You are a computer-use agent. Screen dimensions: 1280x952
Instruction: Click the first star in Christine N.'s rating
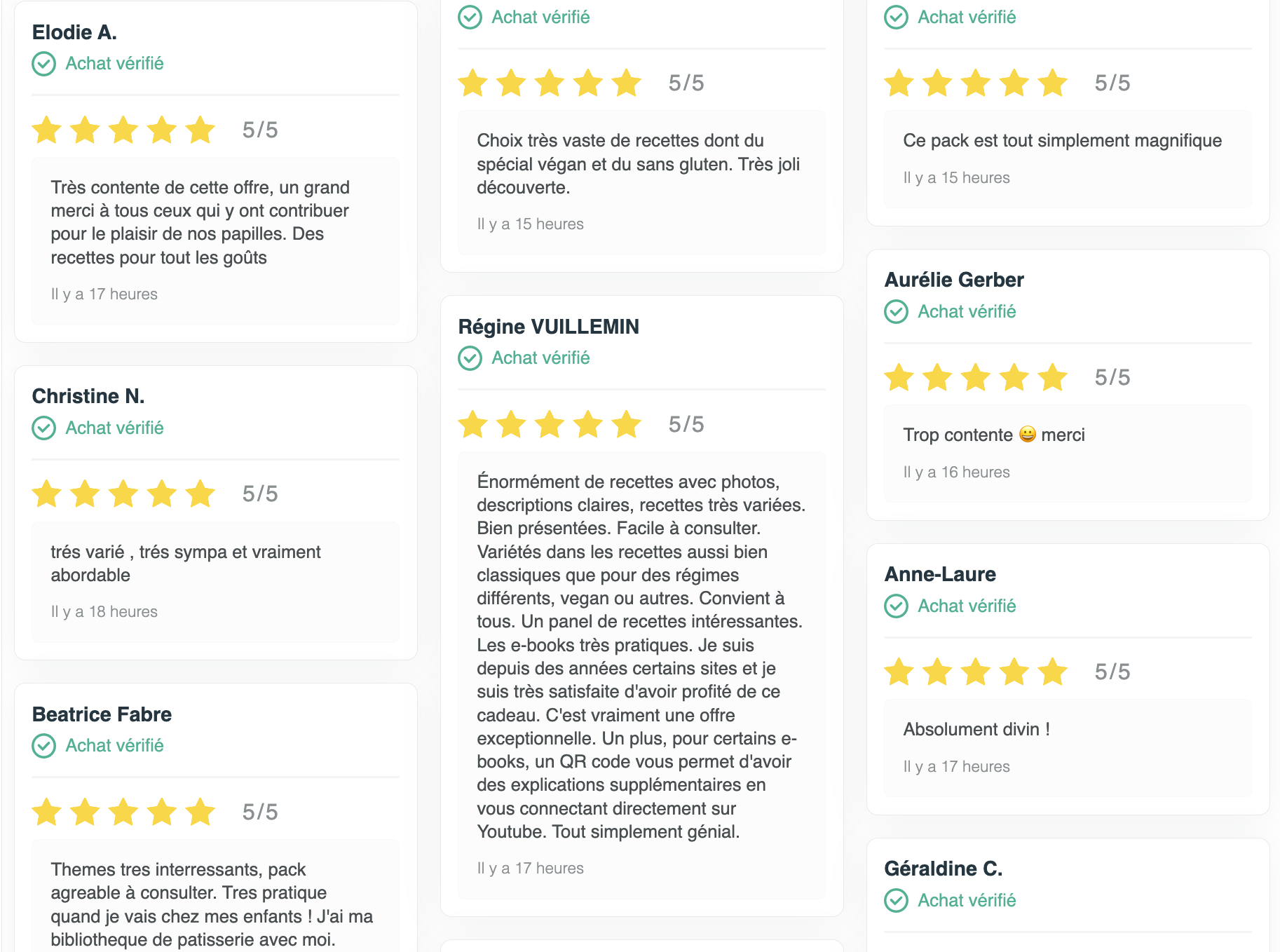[47, 494]
